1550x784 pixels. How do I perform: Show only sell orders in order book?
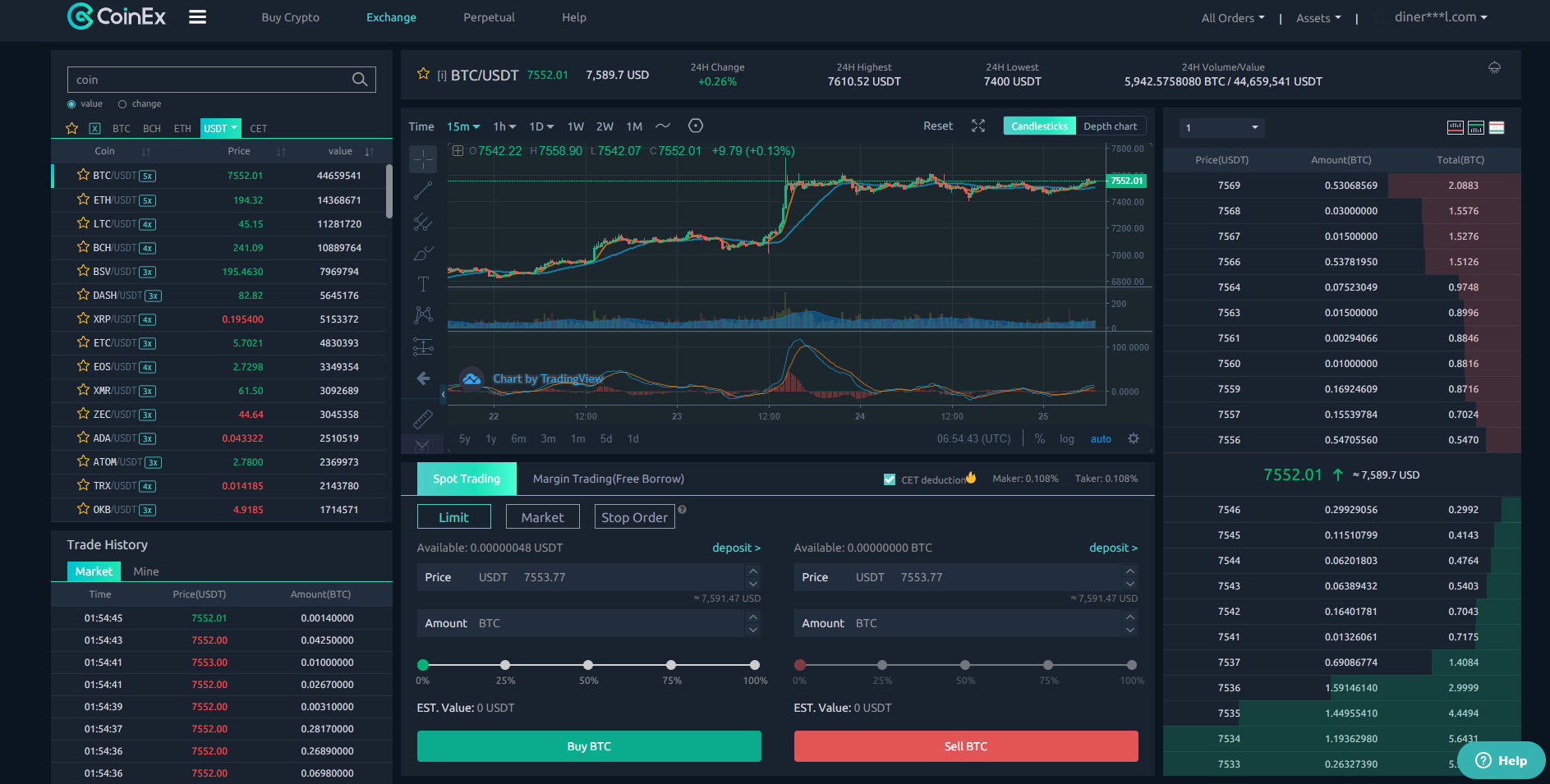point(1456,127)
